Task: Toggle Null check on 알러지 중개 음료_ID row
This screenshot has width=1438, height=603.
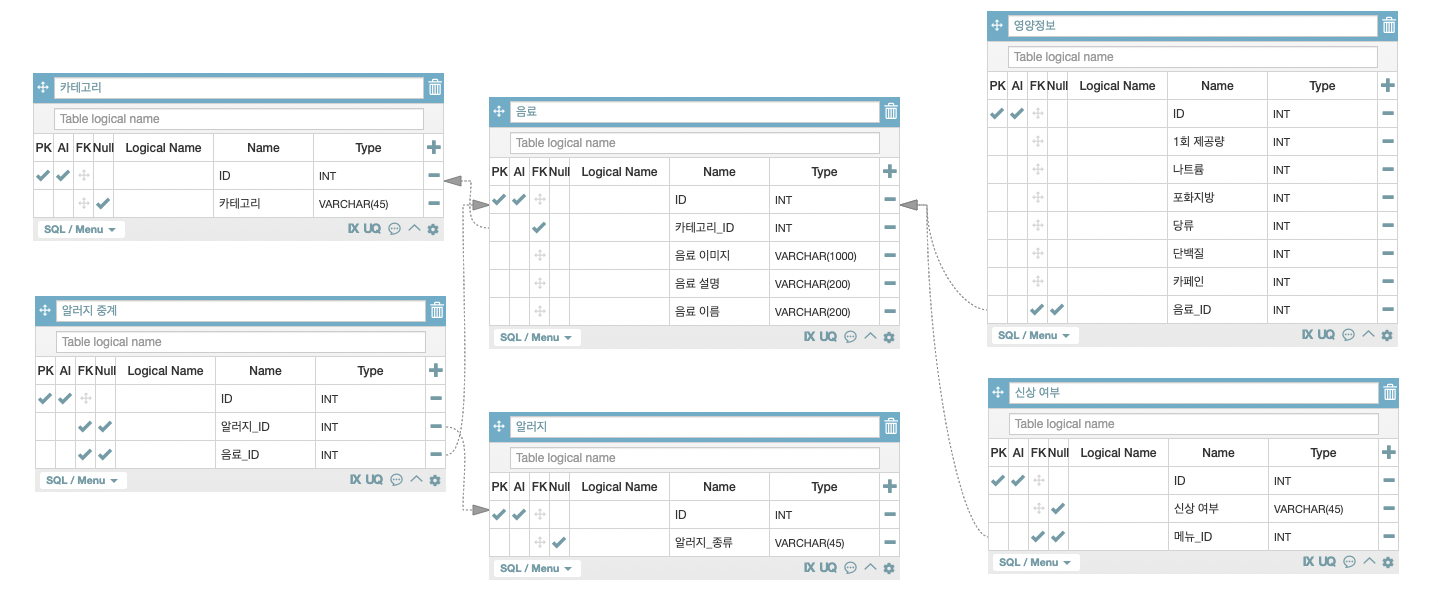Action: point(105,455)
